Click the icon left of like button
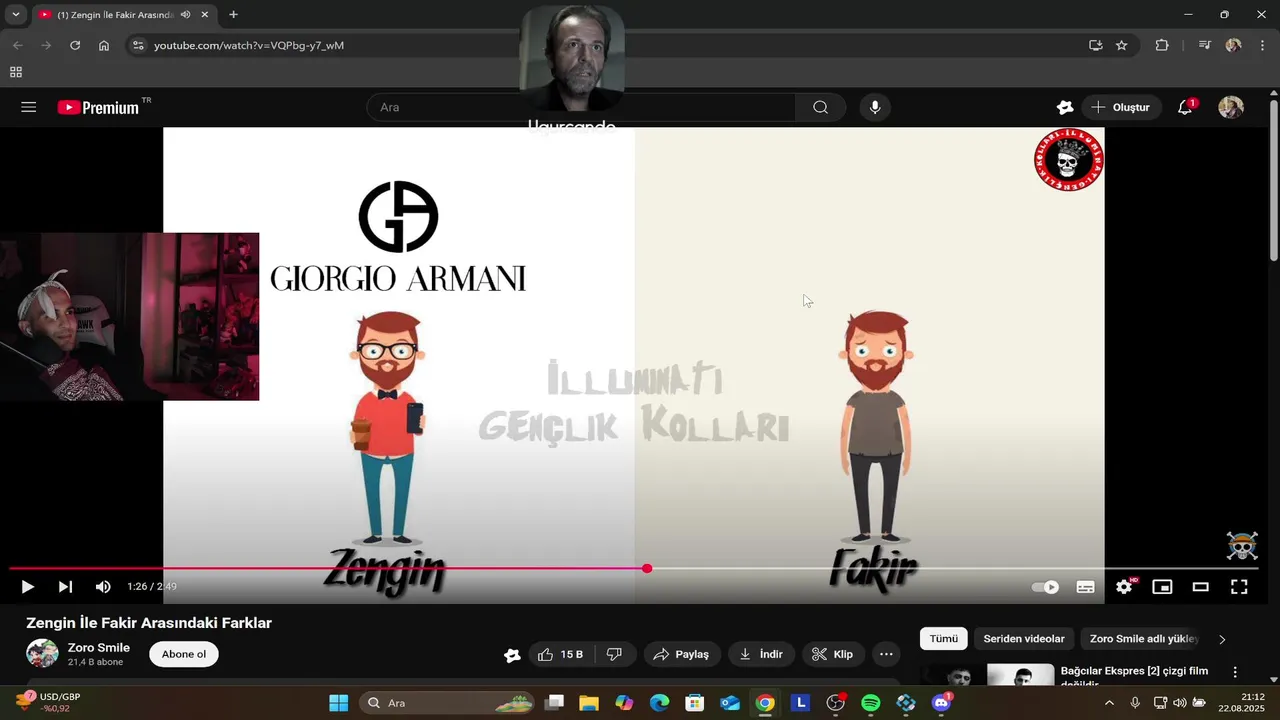This screenshot has width=1280, height=720. [x=512, y=655]
